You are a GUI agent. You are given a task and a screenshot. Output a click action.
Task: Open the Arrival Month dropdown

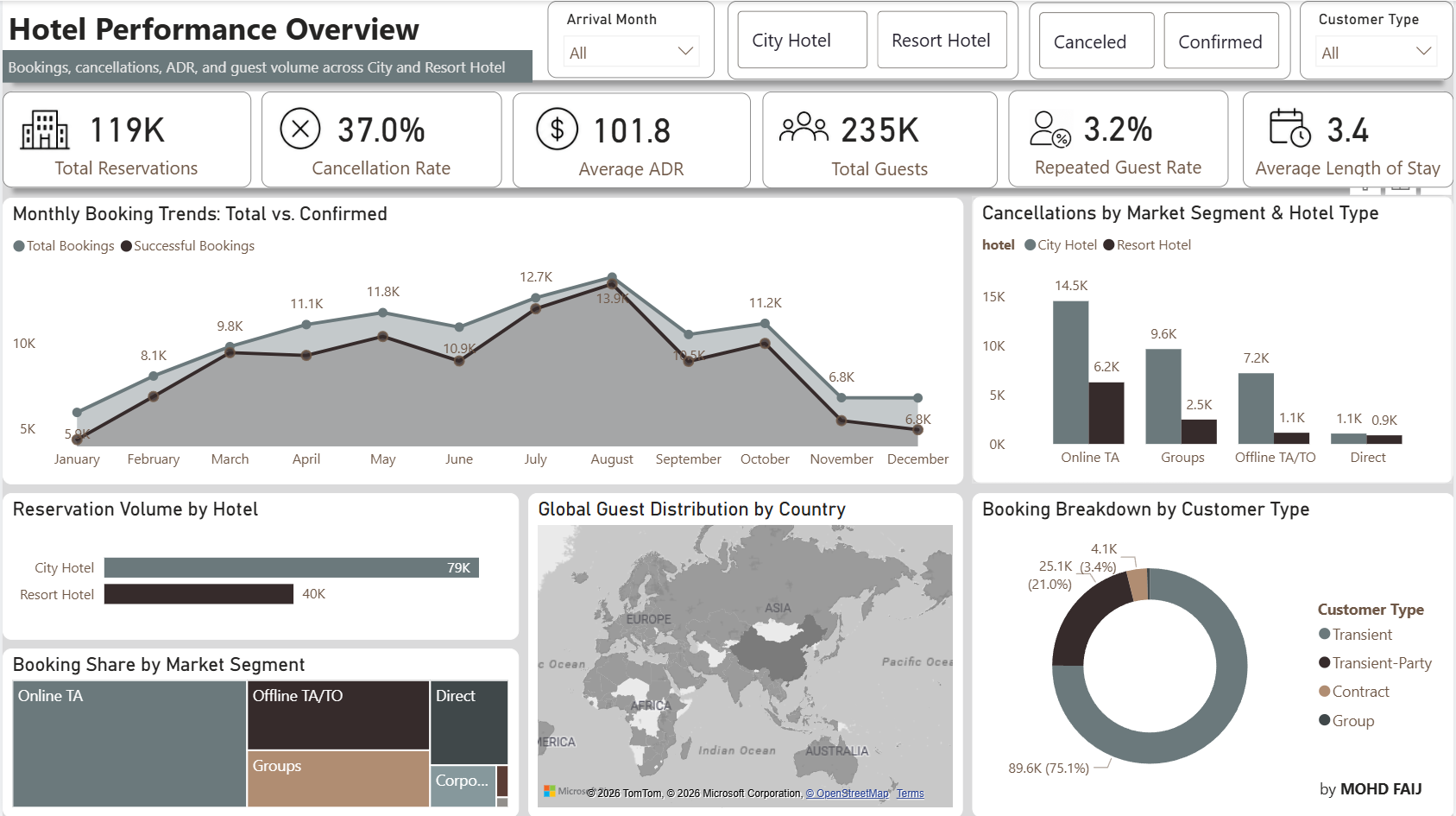tap(632, 53)
